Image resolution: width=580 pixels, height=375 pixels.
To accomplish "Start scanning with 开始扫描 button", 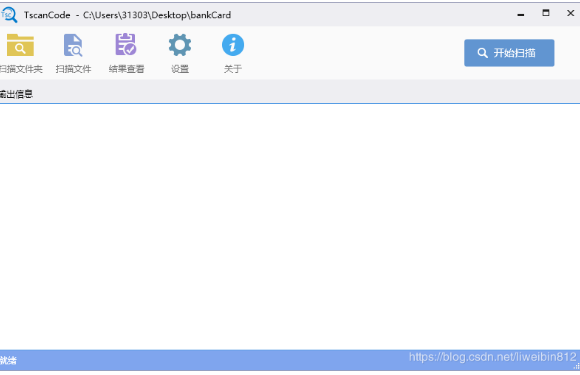I will tap(509, 53).
